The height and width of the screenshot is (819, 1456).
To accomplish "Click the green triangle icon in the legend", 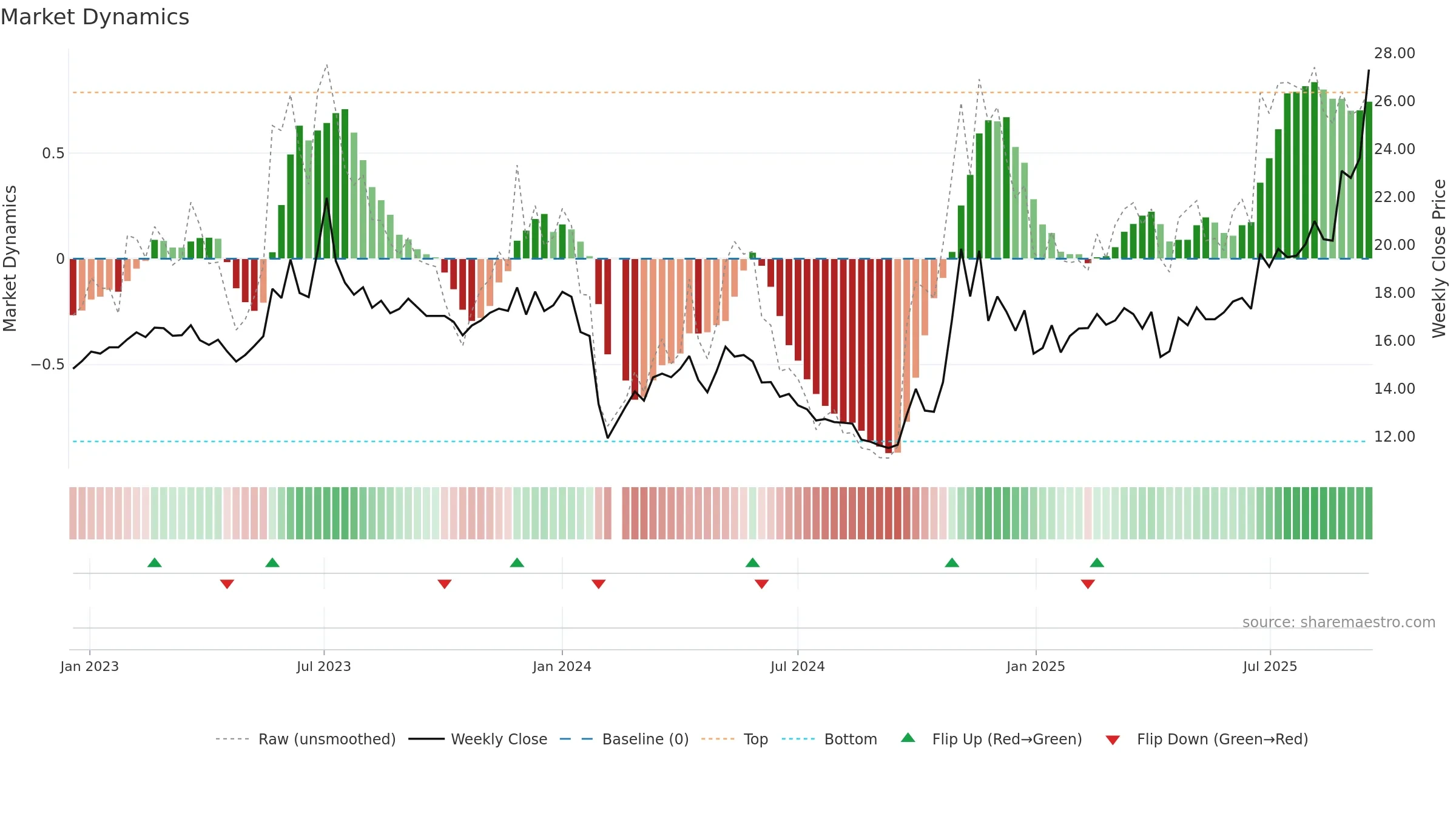I will [x=908, y=738].
